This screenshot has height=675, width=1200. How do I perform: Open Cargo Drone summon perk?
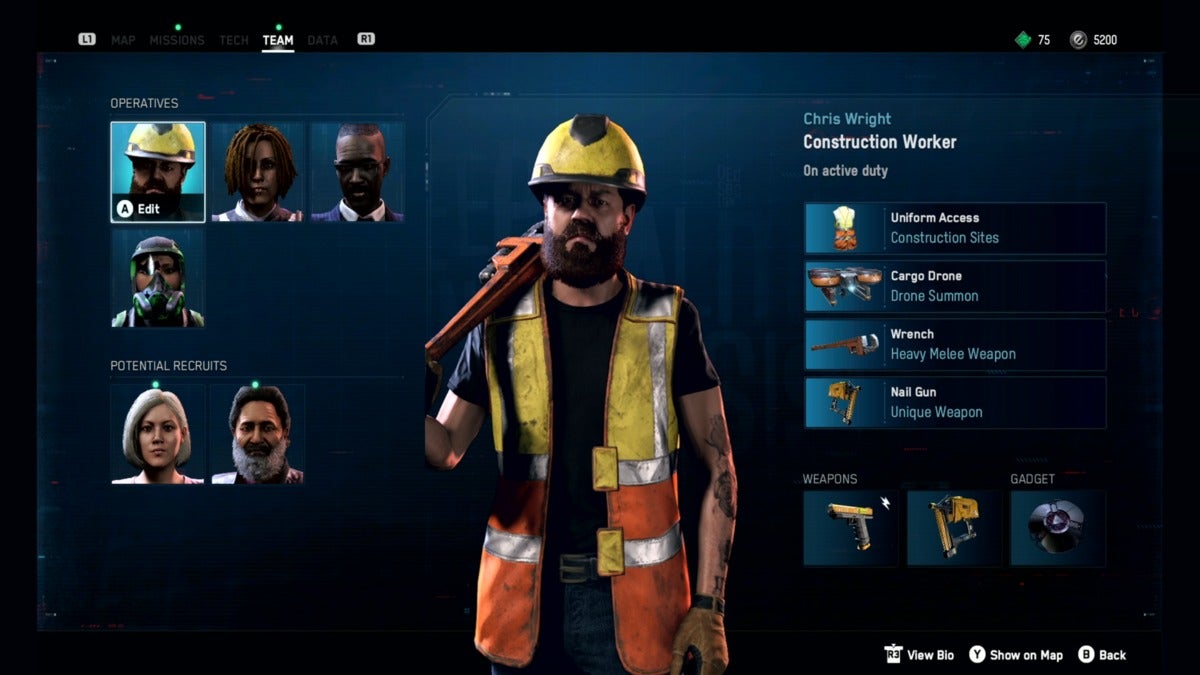click(x=955, y=286)
